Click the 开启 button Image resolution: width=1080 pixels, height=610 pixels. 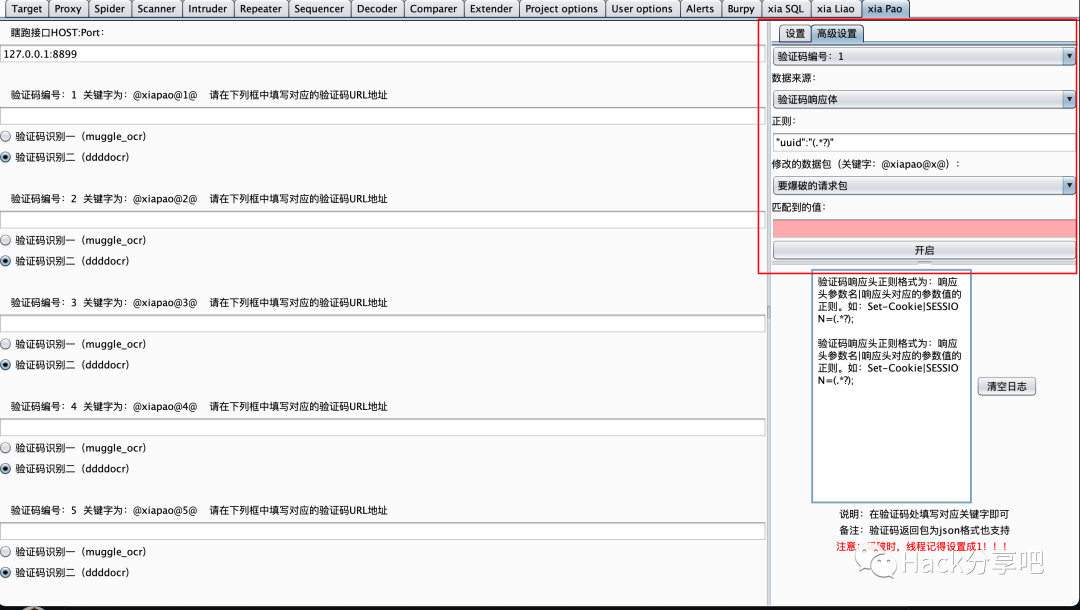[x=924, y=251]
